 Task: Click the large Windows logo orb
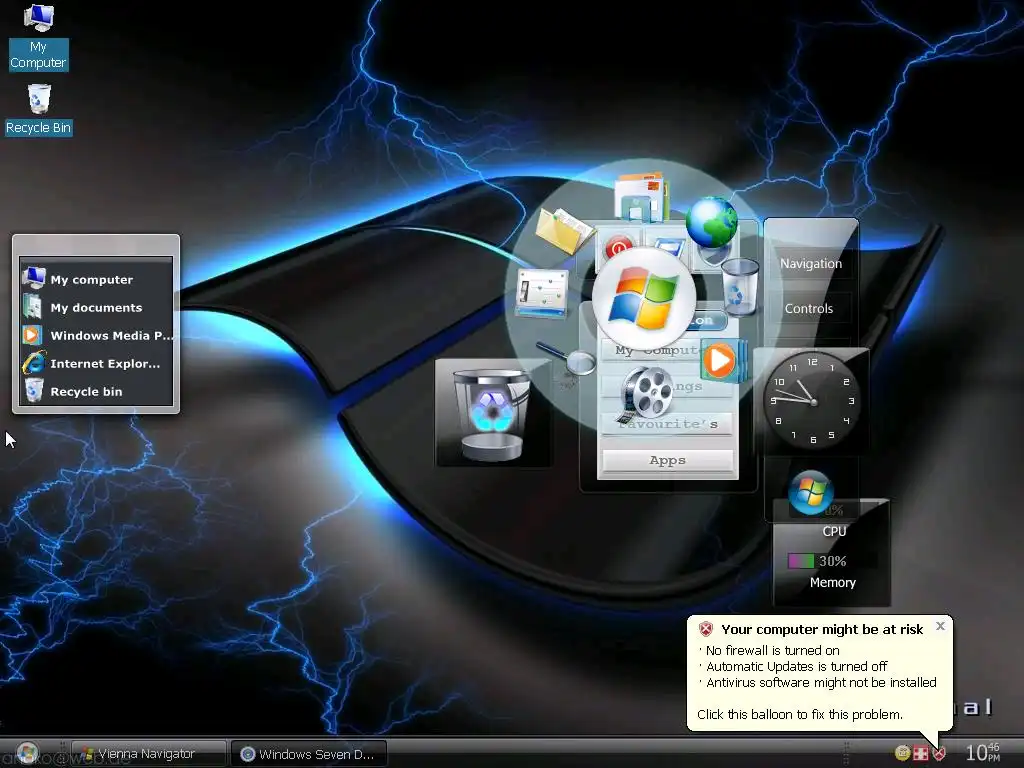pos(644,299)
